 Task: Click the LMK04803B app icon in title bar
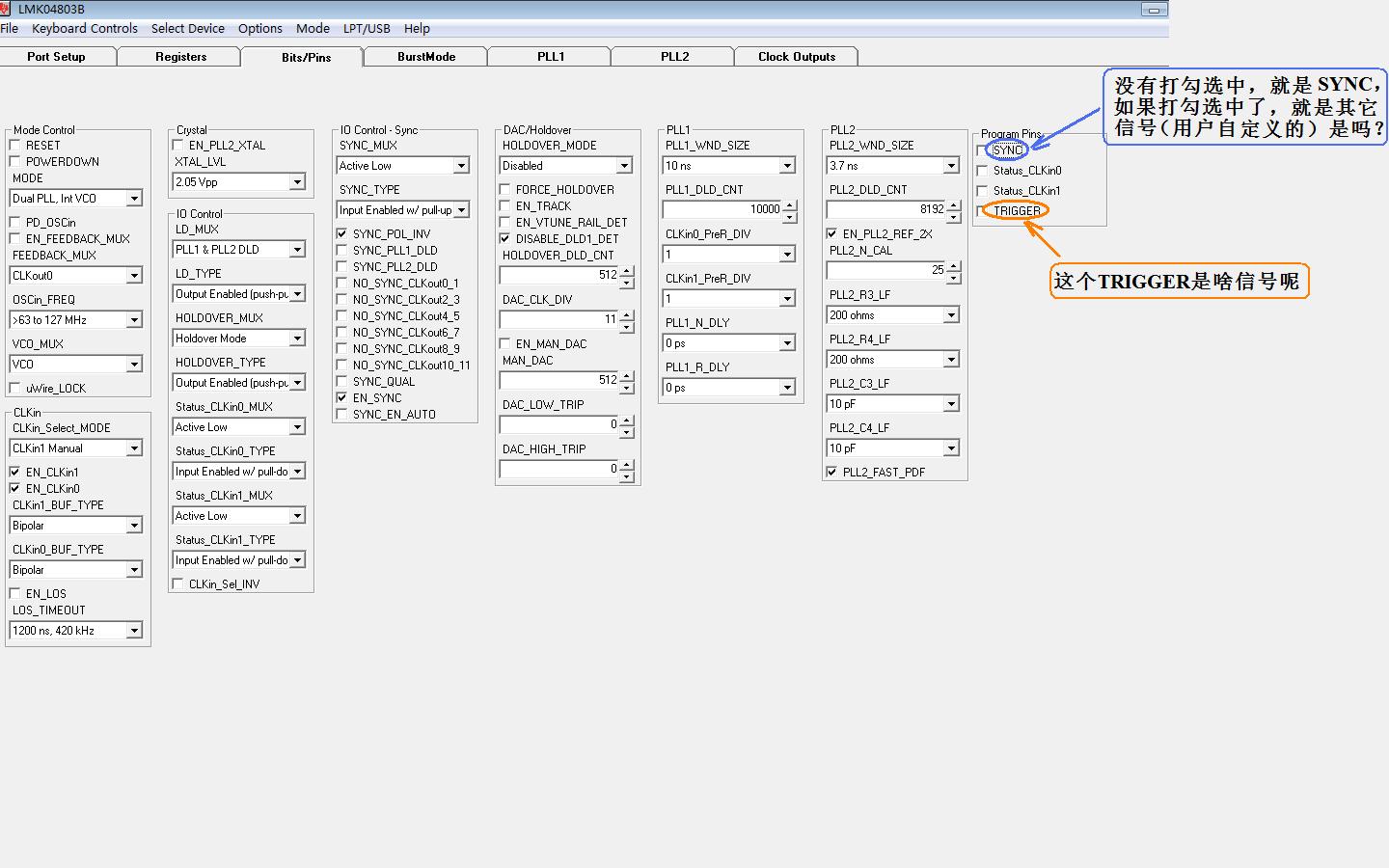[x=7, y=9]
